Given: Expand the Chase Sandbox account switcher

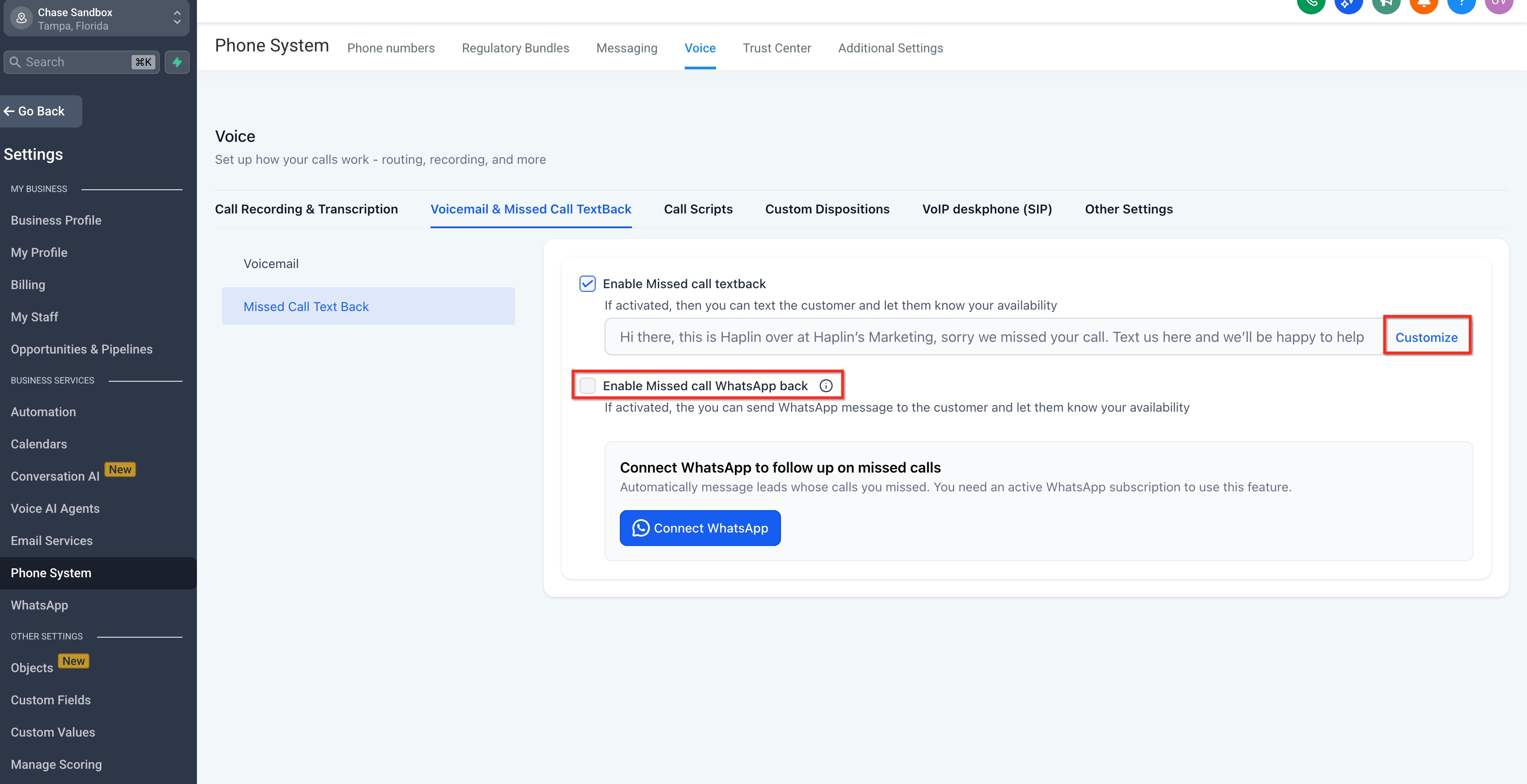Looking at the screenshot, I should click(x=97, y=18).
